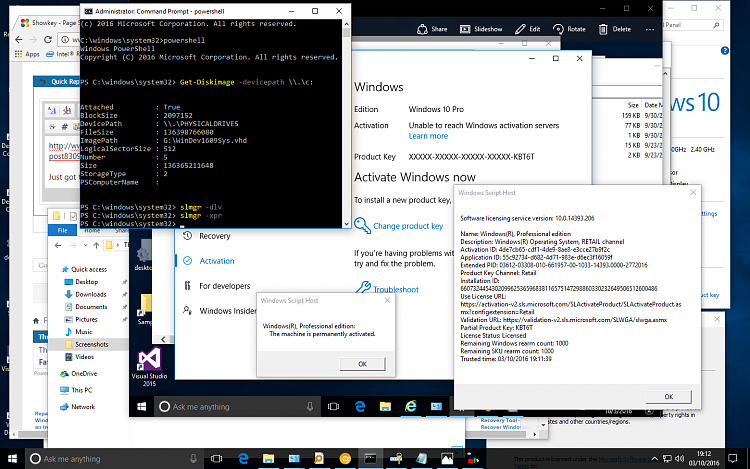Open Recovery in the Settings sidebar
750x469 pixels.
coord(207,236)
